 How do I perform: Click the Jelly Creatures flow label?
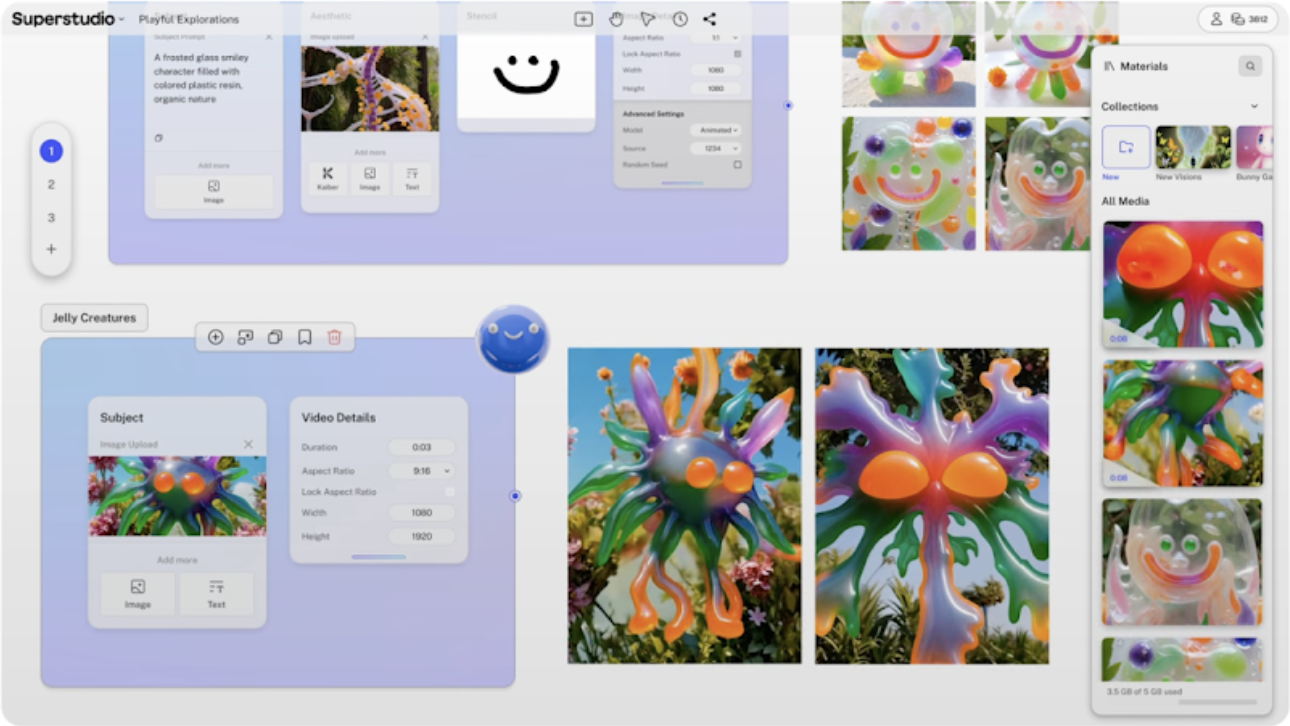click(x=94, y=318)
